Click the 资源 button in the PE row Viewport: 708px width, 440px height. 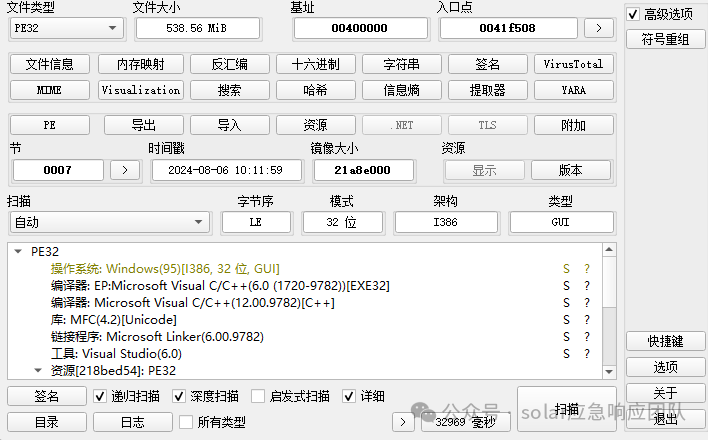pyautogui.click(x=316, y=125)
